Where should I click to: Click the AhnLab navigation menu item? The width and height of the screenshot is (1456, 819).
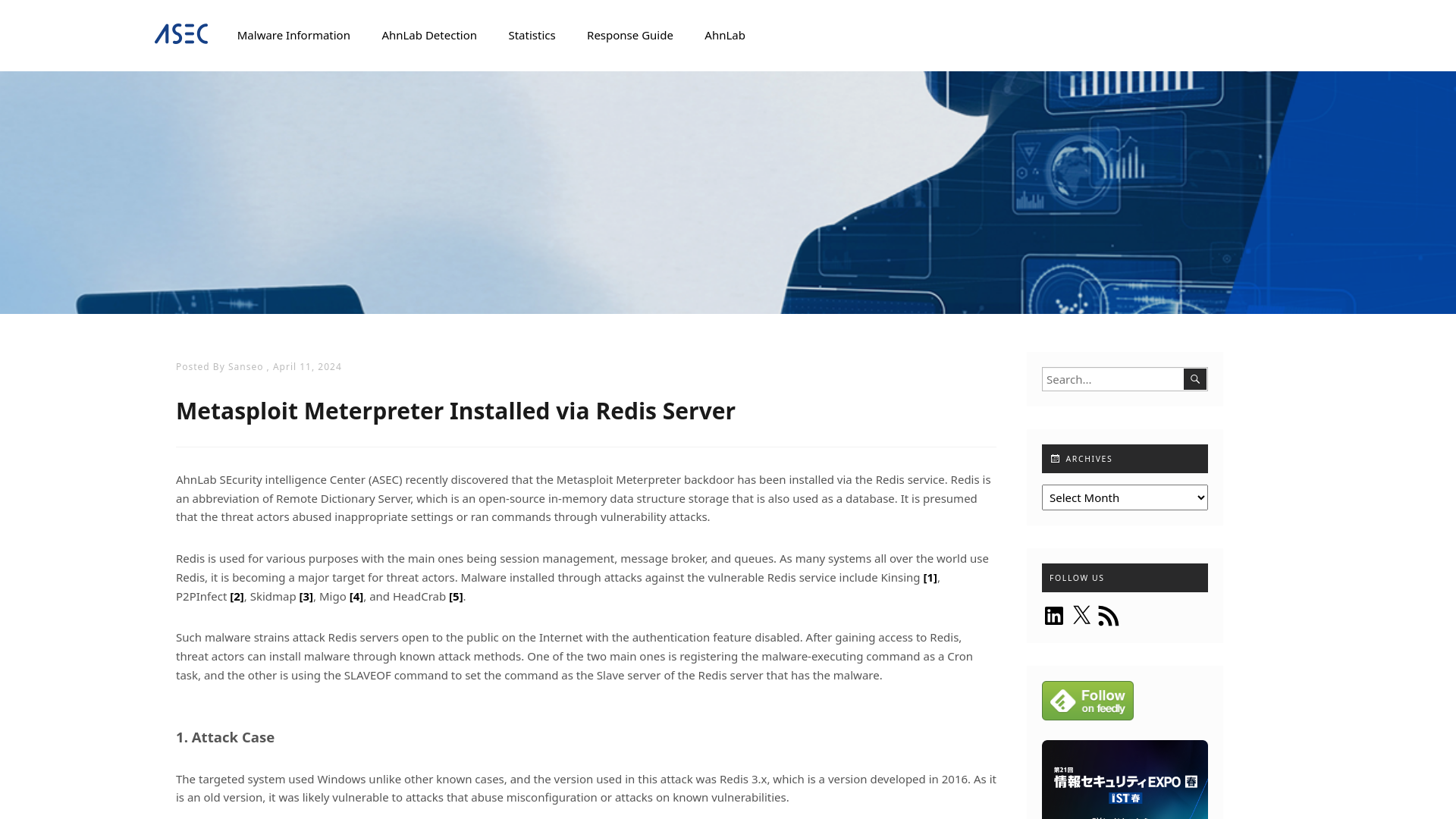click(724, 35)
